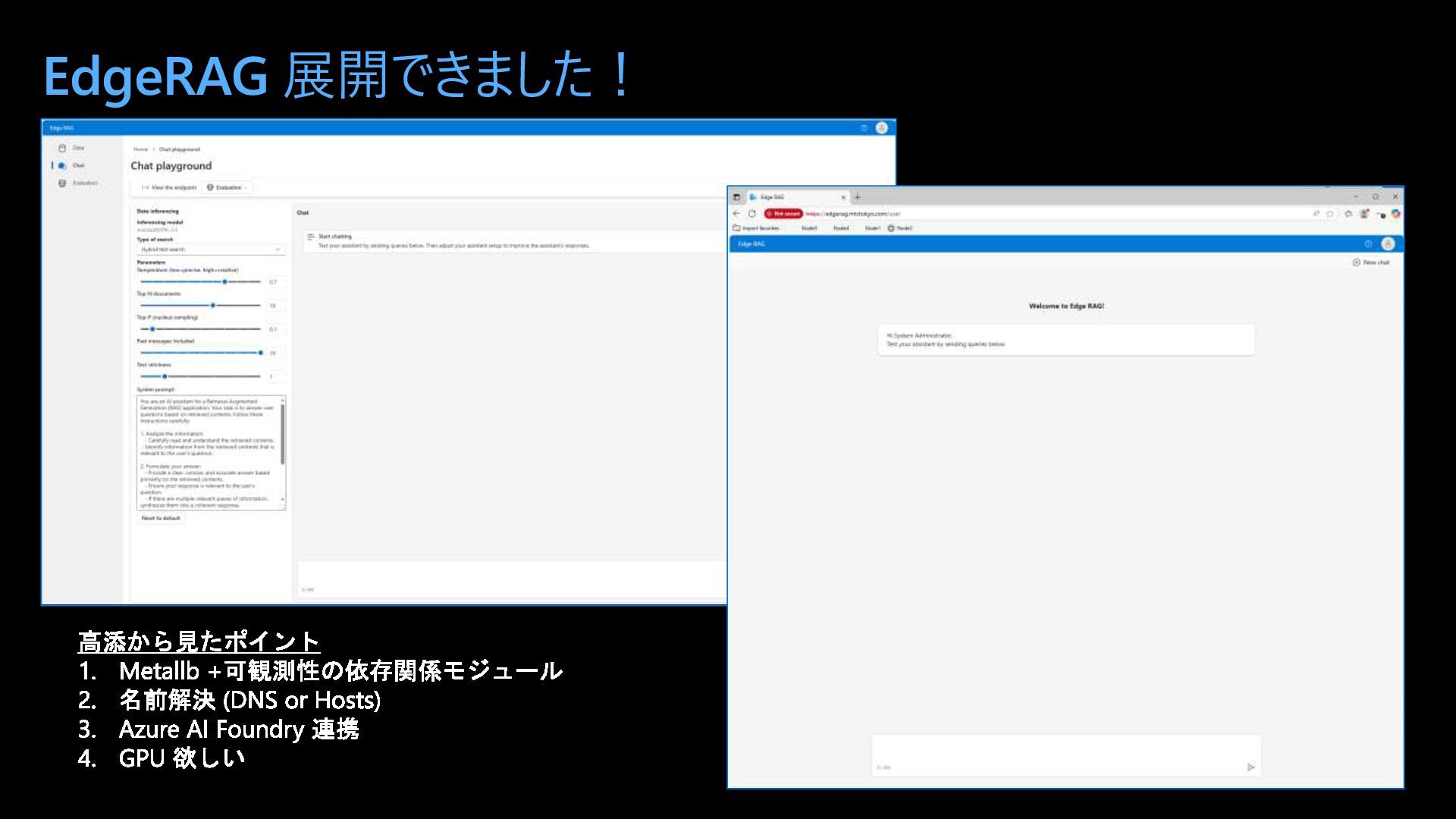
Task: Adjust the Top-N documents slider
Action: [201, 306]
